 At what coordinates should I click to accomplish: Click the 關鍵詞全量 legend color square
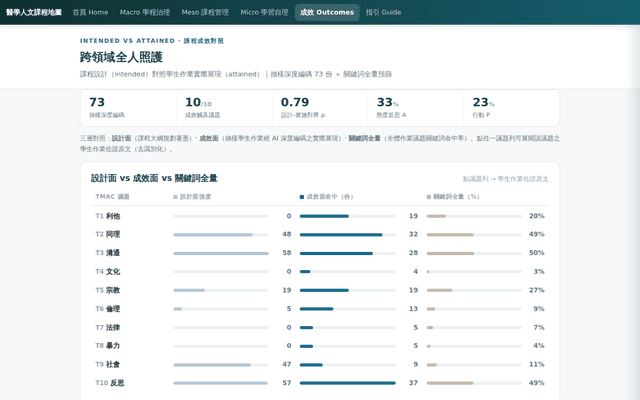(x=429, y=197)
